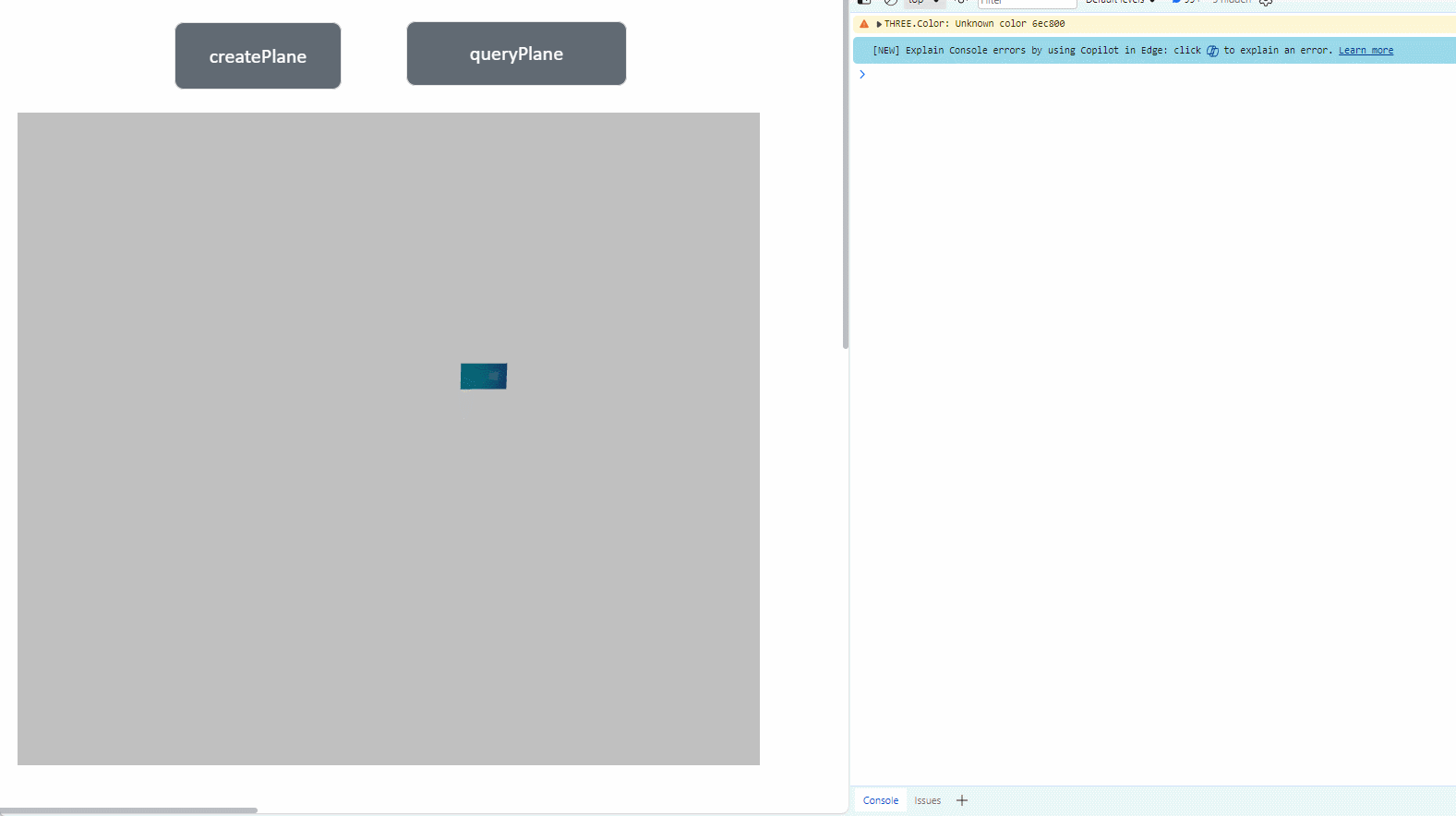This screenshot has height=816, width=1456.
Task: Expand the Default levels dropdown
Action: (x=1120, y=3)
